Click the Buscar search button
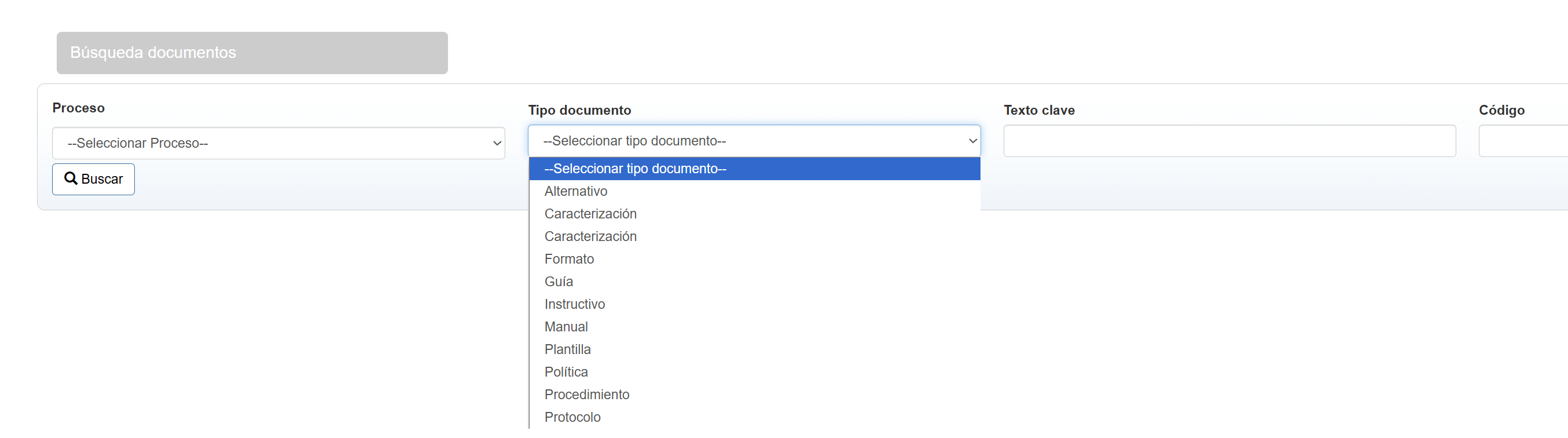This screenshot has width=1568, height=438. 93,179
